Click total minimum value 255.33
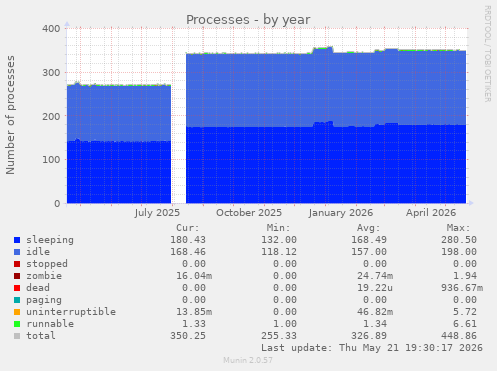The width and height of the screenshot is (497, 371). tap(279, 336)
